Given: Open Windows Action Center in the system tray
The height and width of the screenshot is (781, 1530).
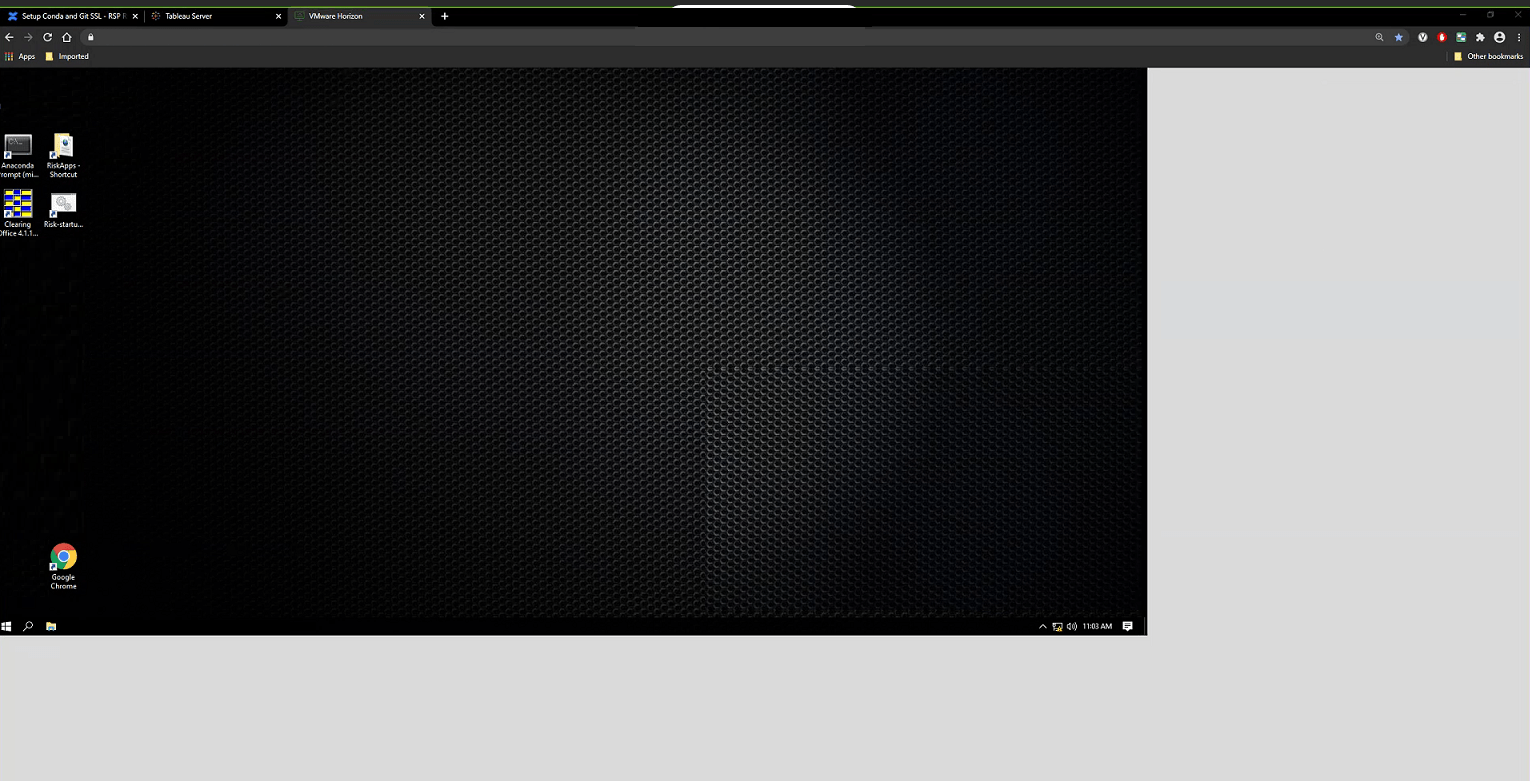Looking at the screenshot, I should 1127,626.
